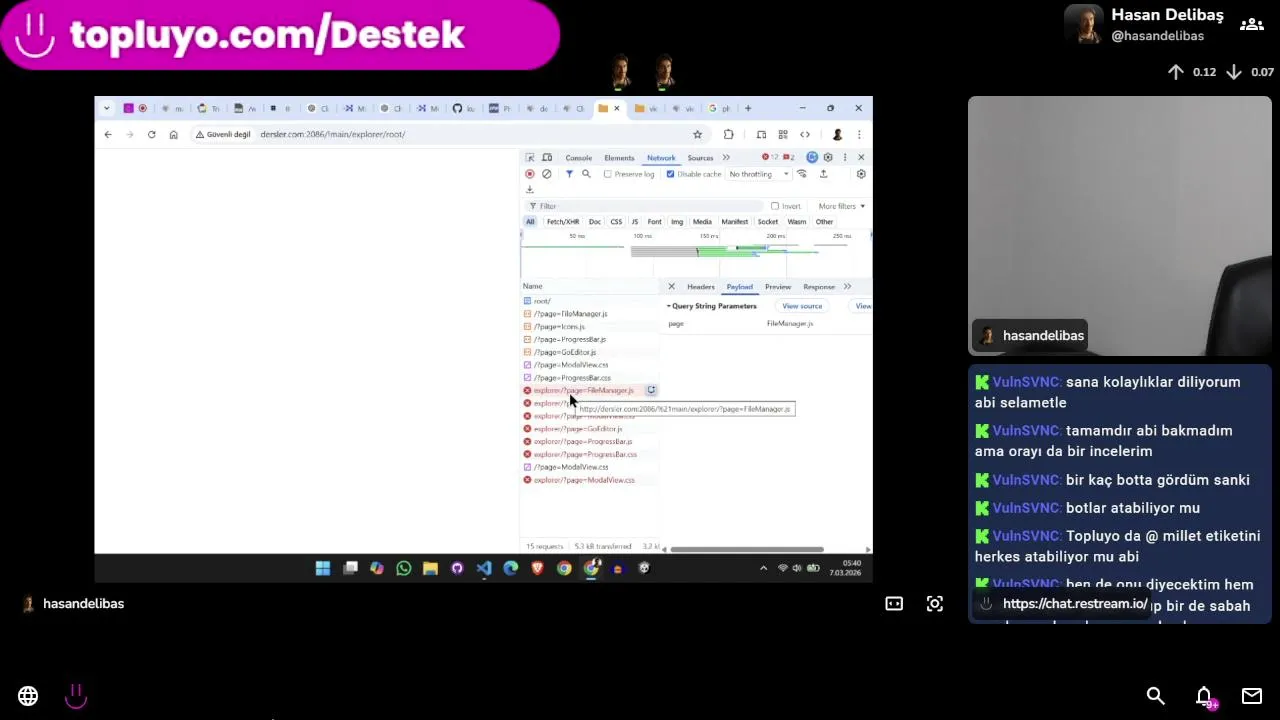Navigate back in the browser
The image size is (1280, 720).
(108, 134)
